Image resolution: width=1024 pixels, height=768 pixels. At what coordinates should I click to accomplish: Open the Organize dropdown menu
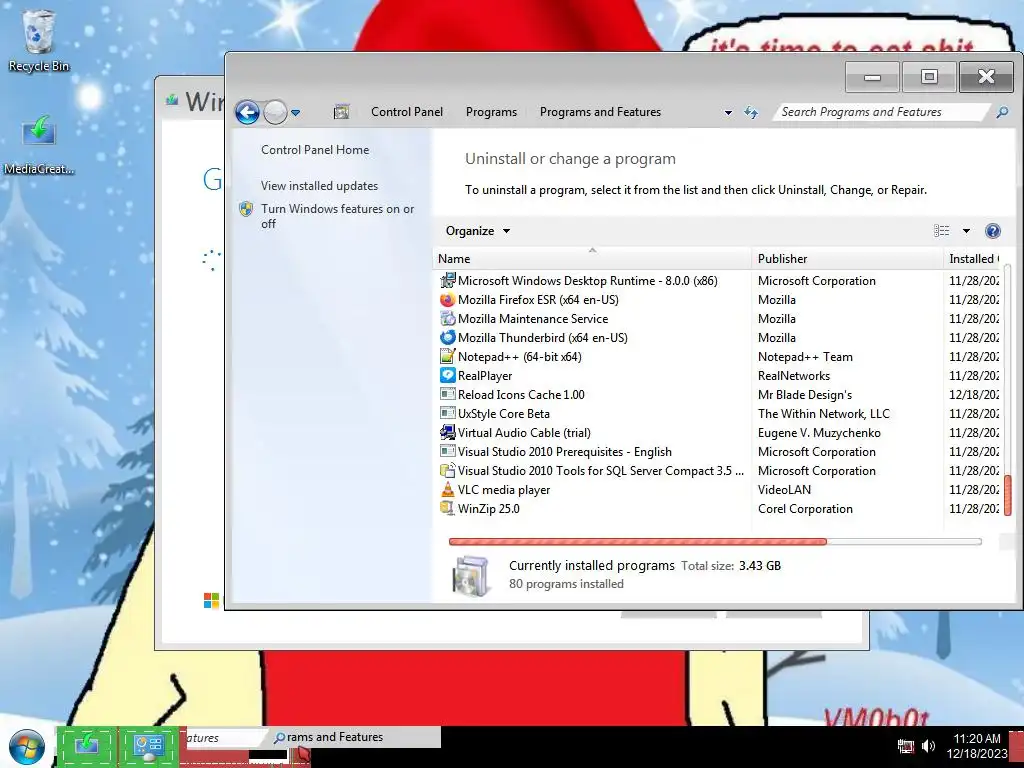477,231
